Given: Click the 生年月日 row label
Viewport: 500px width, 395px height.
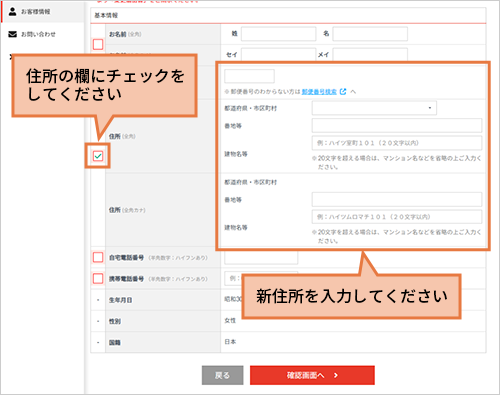Looking at the screenshot, I should [120, 300].
